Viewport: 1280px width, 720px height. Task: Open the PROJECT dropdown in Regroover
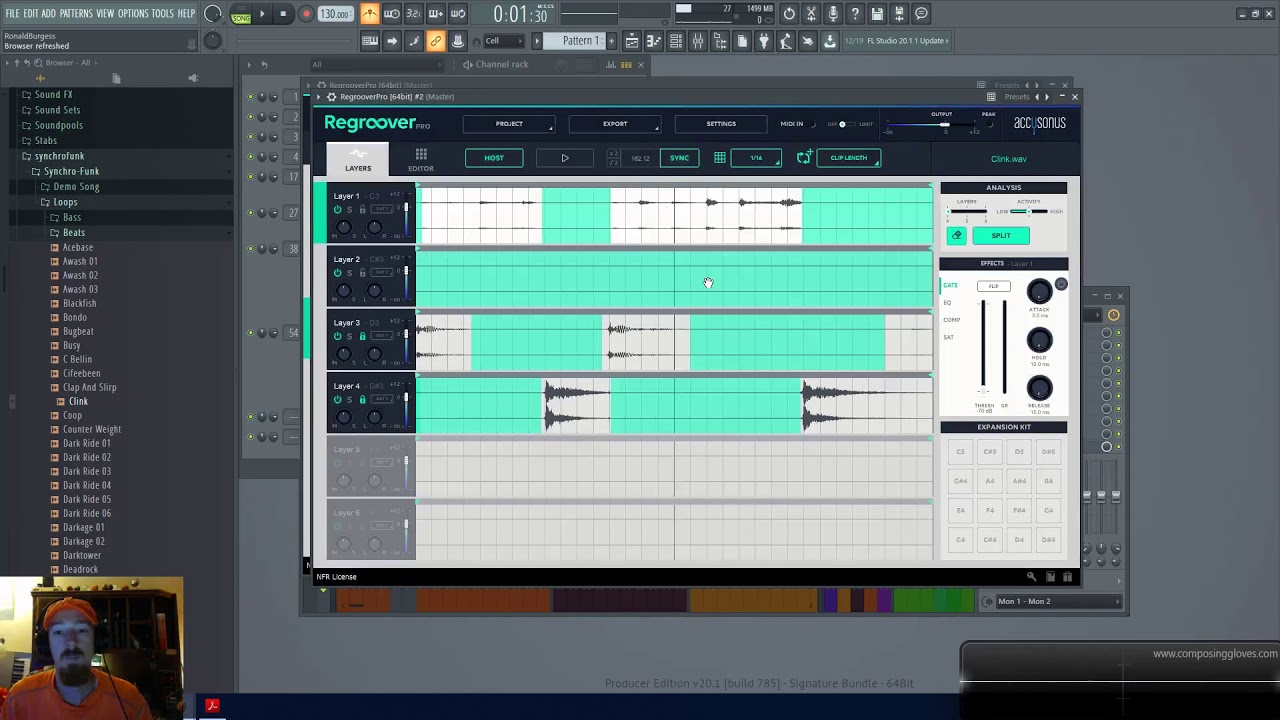(x=510, y=124)
